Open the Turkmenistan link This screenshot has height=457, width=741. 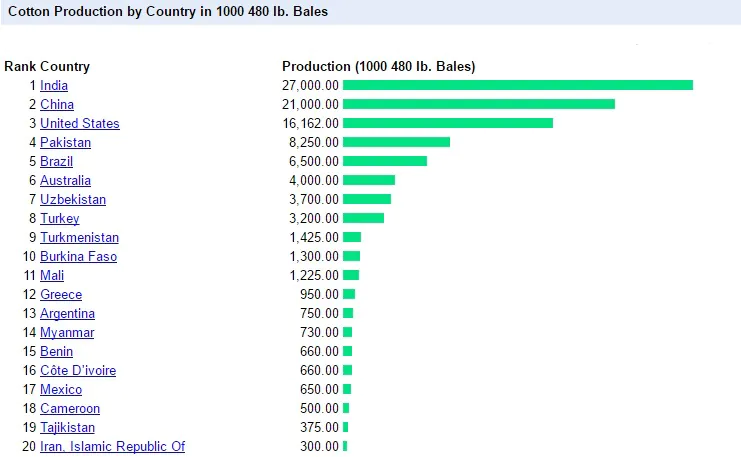79,237
